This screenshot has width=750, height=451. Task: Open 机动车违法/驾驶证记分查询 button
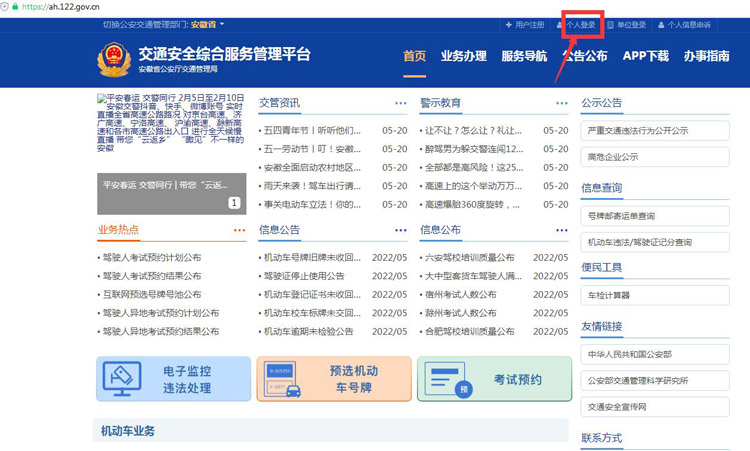(x=655, y=242)
